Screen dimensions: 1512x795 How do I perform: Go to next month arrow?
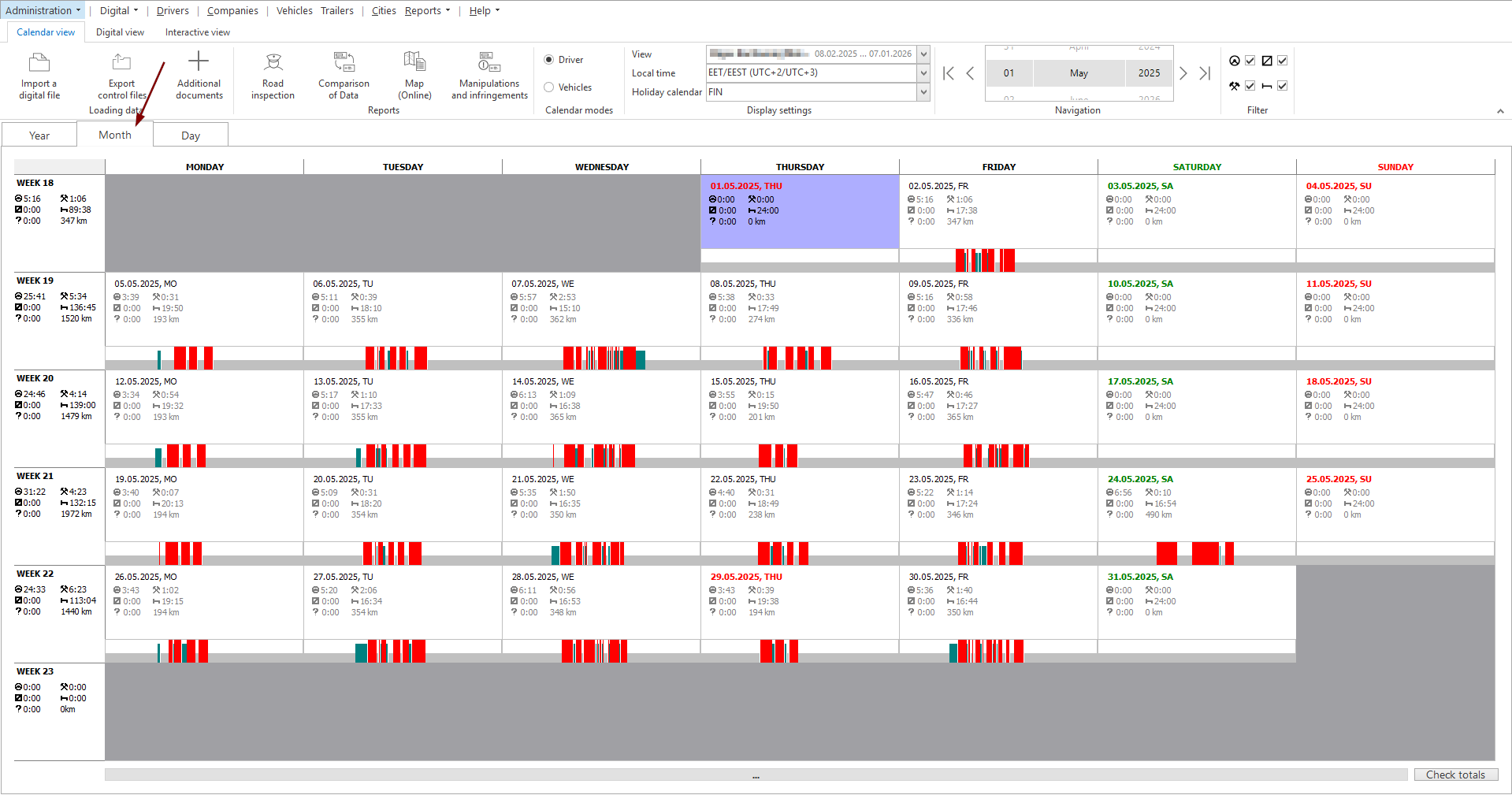[1183, 73]
